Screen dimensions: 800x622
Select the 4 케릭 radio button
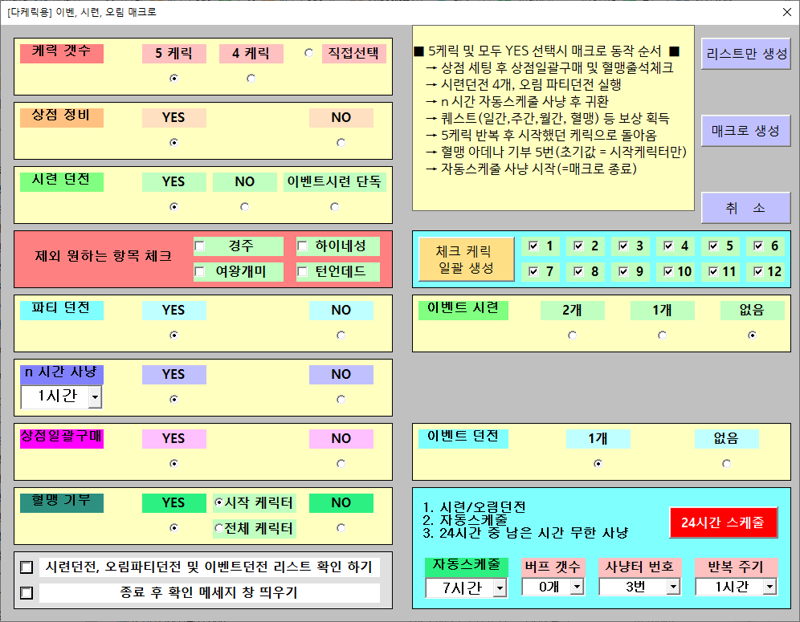pos(251,79)
